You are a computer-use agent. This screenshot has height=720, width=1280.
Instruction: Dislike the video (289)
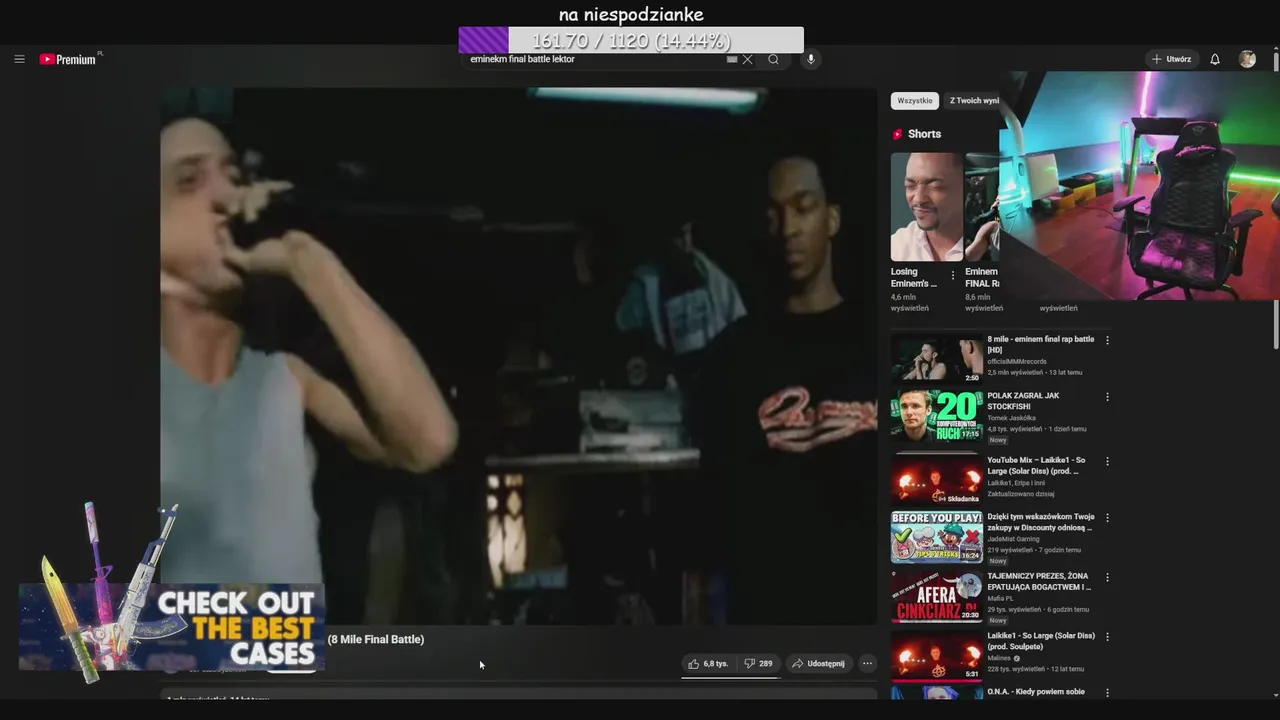pyautogui.click(x=759, y=663)
